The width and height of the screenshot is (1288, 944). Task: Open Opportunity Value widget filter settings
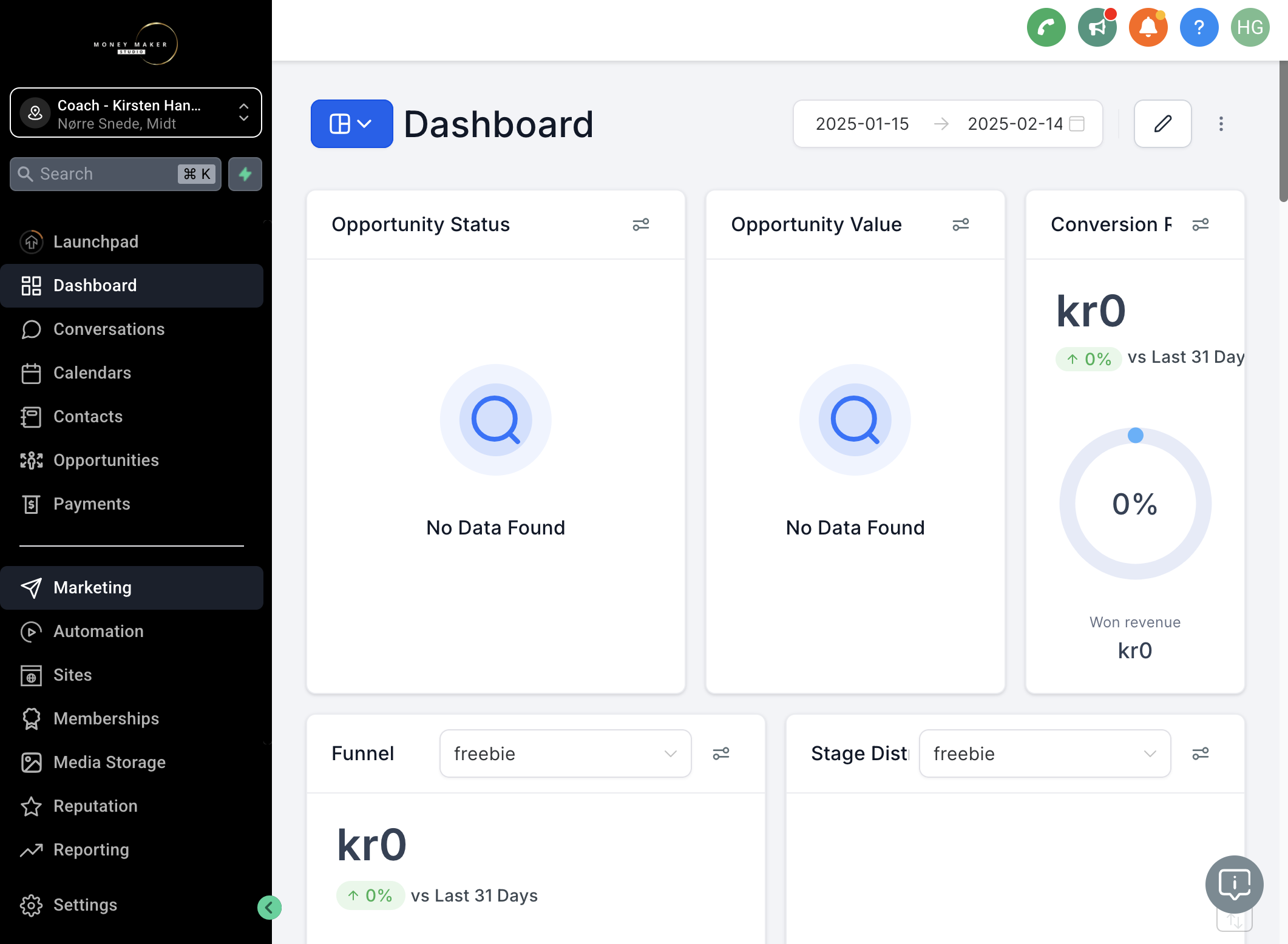961,224
